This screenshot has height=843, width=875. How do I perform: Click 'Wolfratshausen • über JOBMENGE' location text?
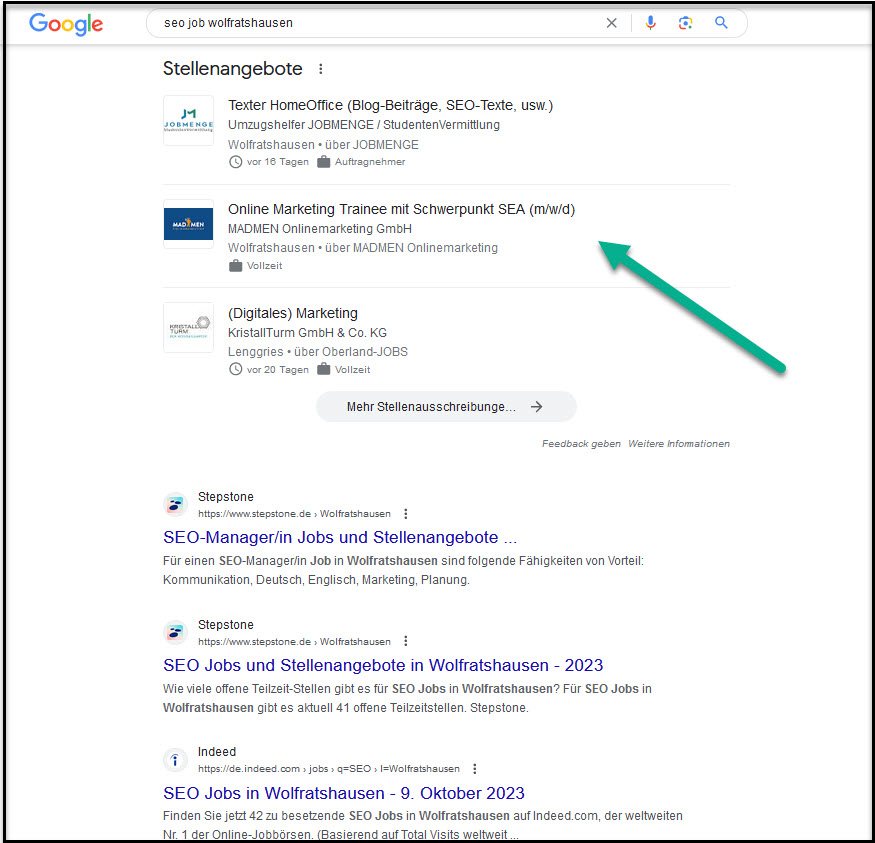323,144
